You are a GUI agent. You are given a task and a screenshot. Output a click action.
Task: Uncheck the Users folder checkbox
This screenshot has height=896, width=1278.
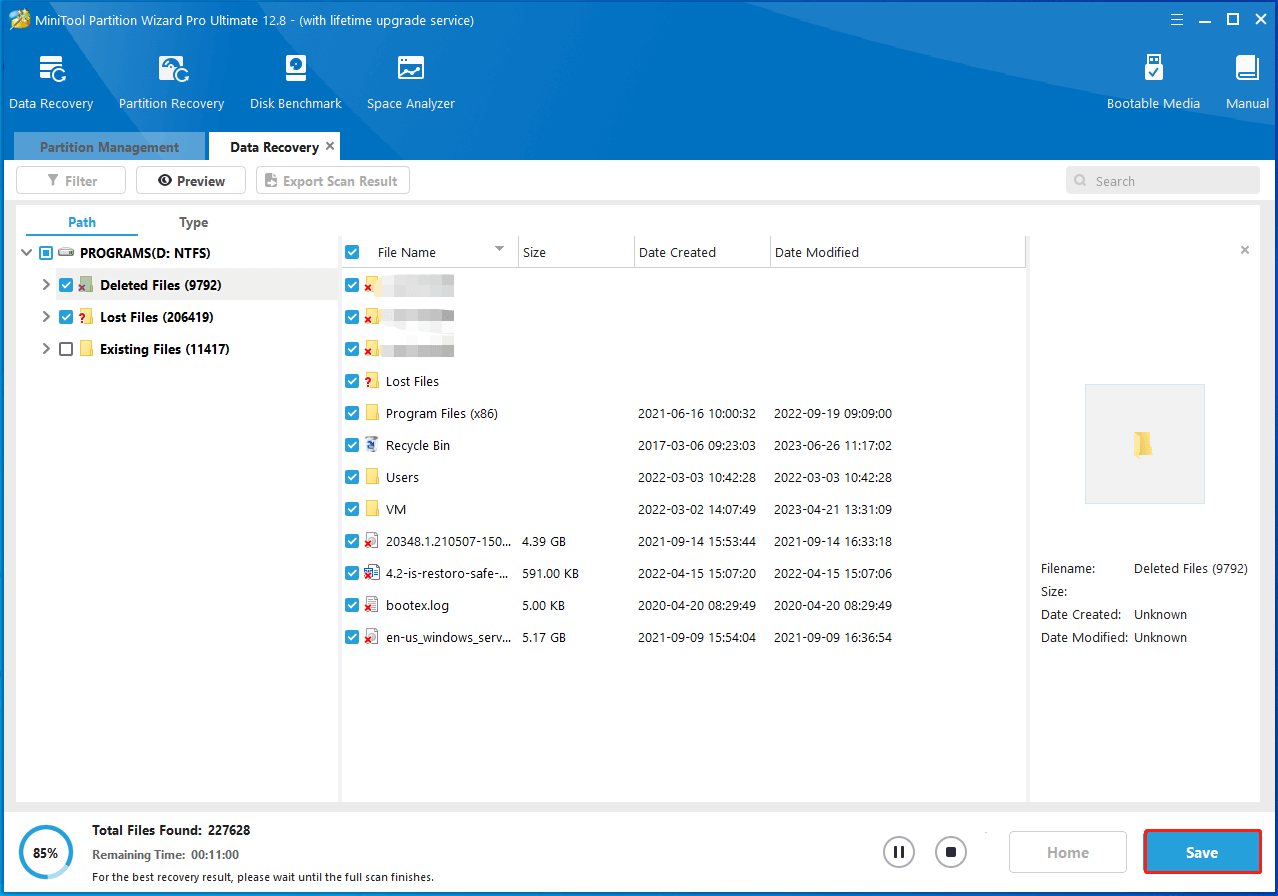point(352,477)
